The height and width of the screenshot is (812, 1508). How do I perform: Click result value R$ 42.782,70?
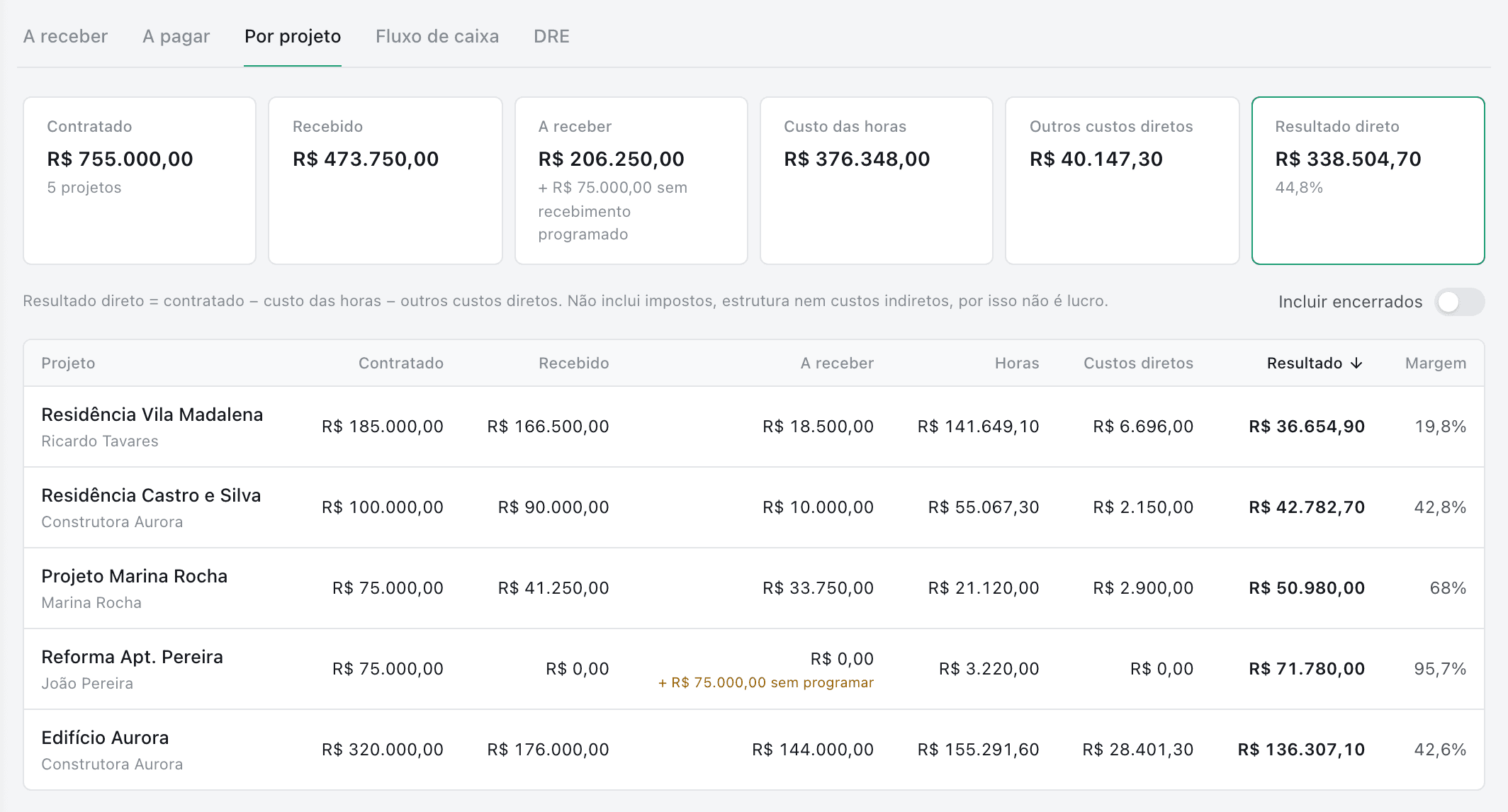[1307, 507]
